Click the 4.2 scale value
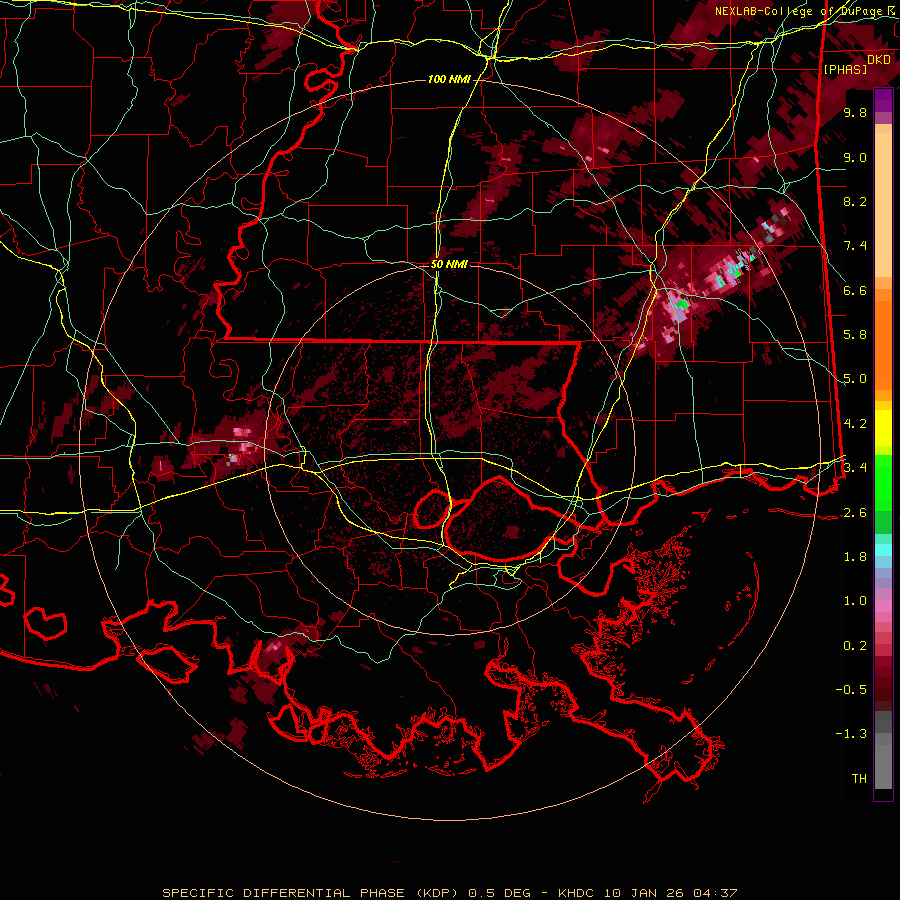This screenshot has width=900, height=900. 855,424
